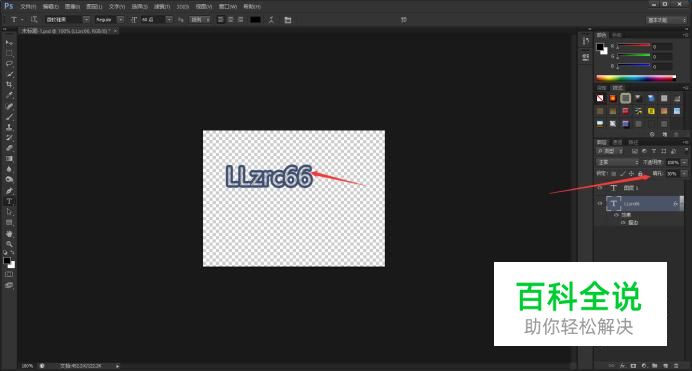The image size is (692, 371).
Task: Open the Character and Paragraph panels button
Action: click(288, 20)
